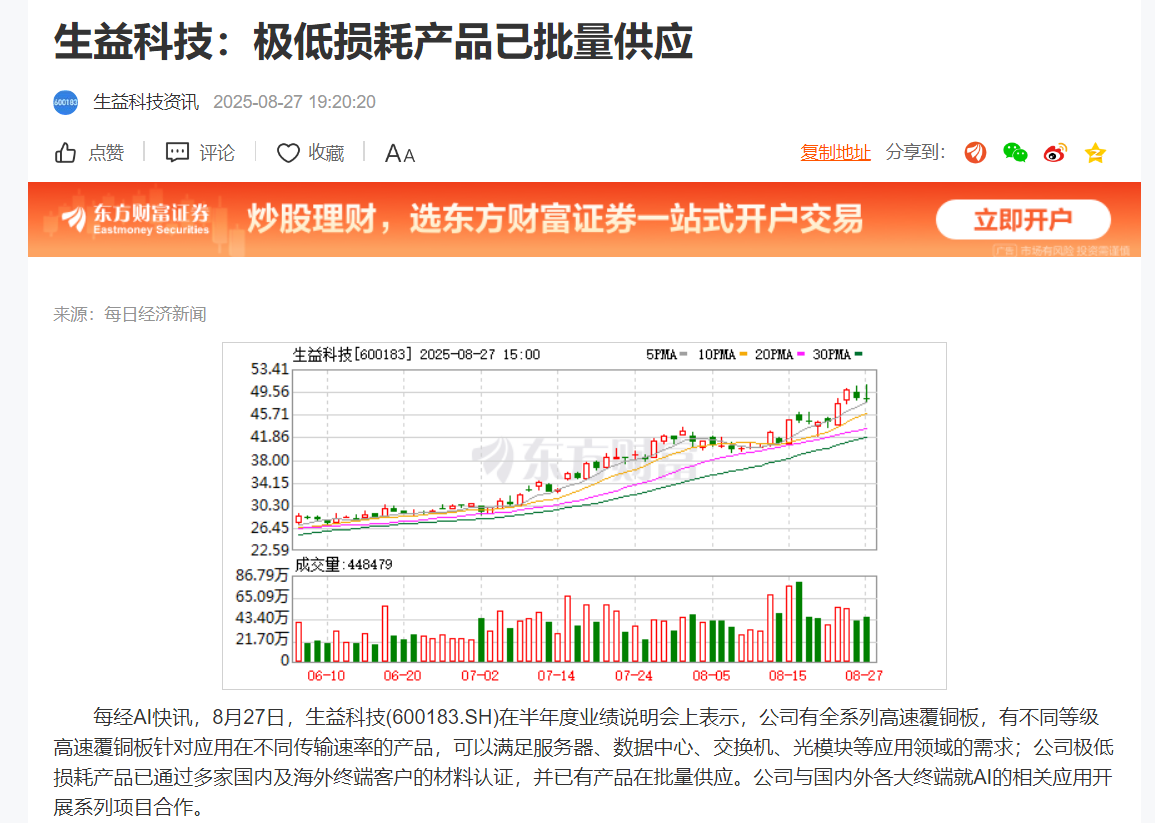The image size is (1155, 823).
Task: Click the 成交量:448479 volume label
Action: tap(343, 564)
